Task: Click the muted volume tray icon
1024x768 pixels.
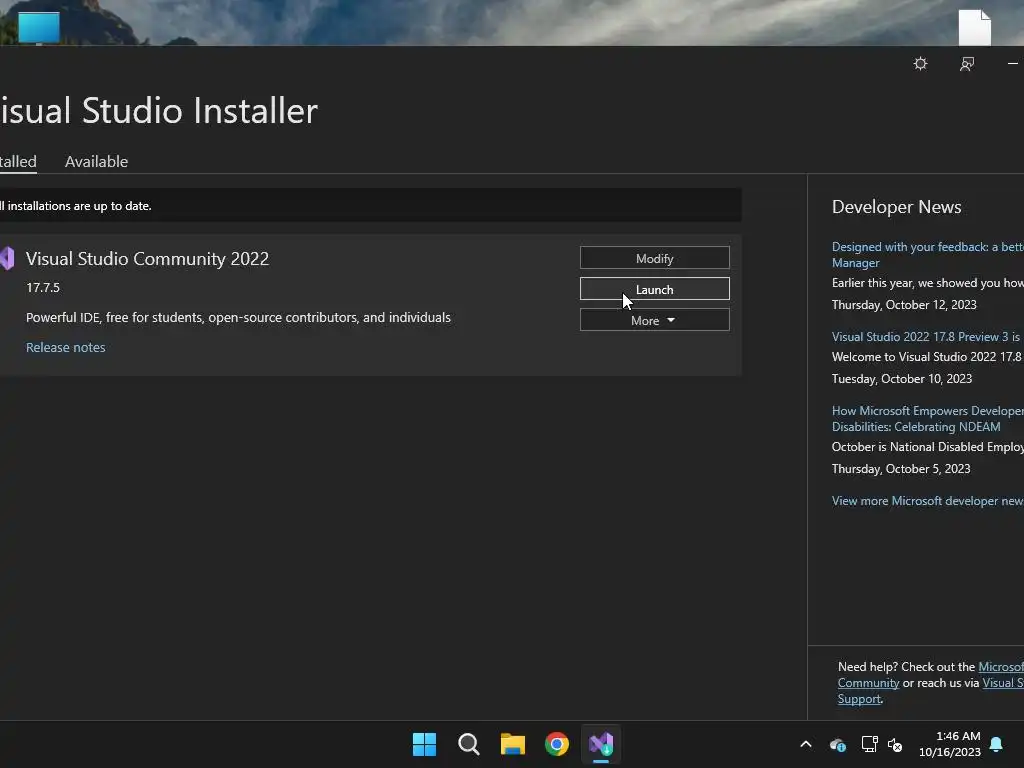Action: pos(895,744)
